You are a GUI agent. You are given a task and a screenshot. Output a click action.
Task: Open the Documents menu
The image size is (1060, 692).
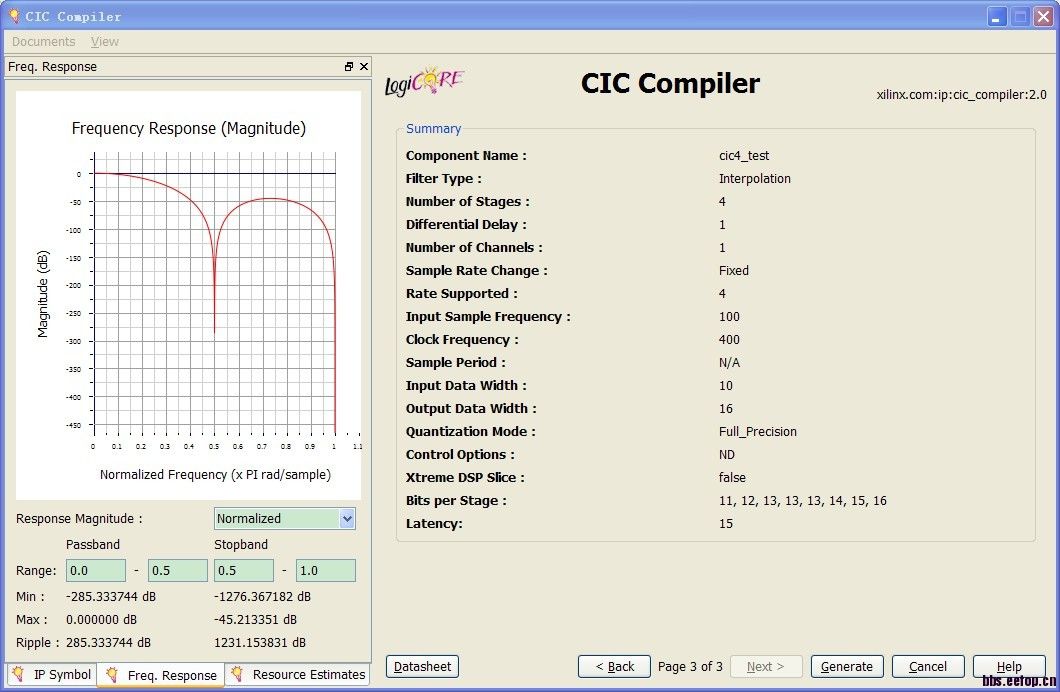pos(43,41)
